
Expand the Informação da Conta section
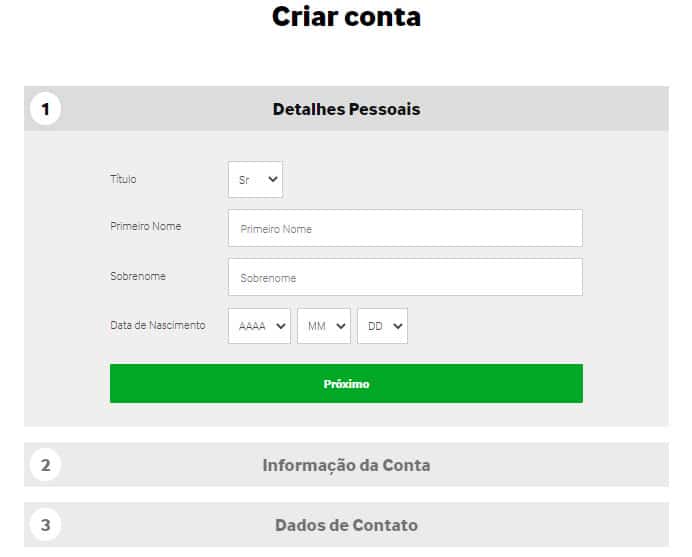pos(346,465)
